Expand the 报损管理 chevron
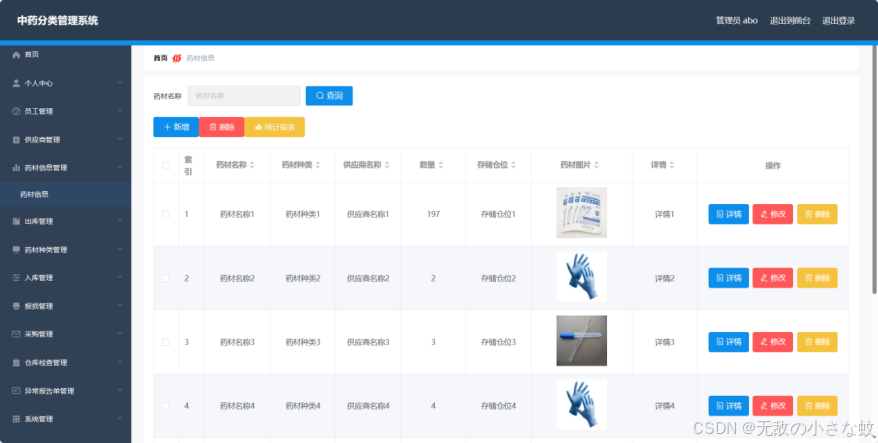The width and height of the screenshot is (878, 443). pos(120,306)
